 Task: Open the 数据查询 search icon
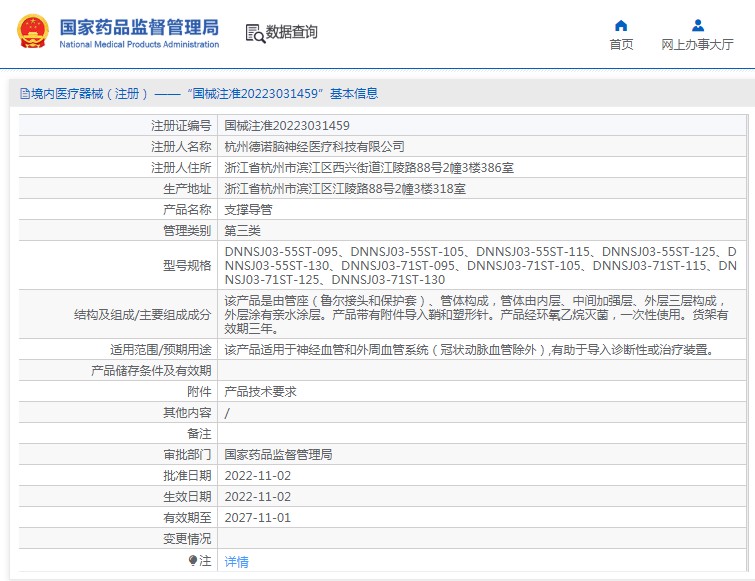255,33
